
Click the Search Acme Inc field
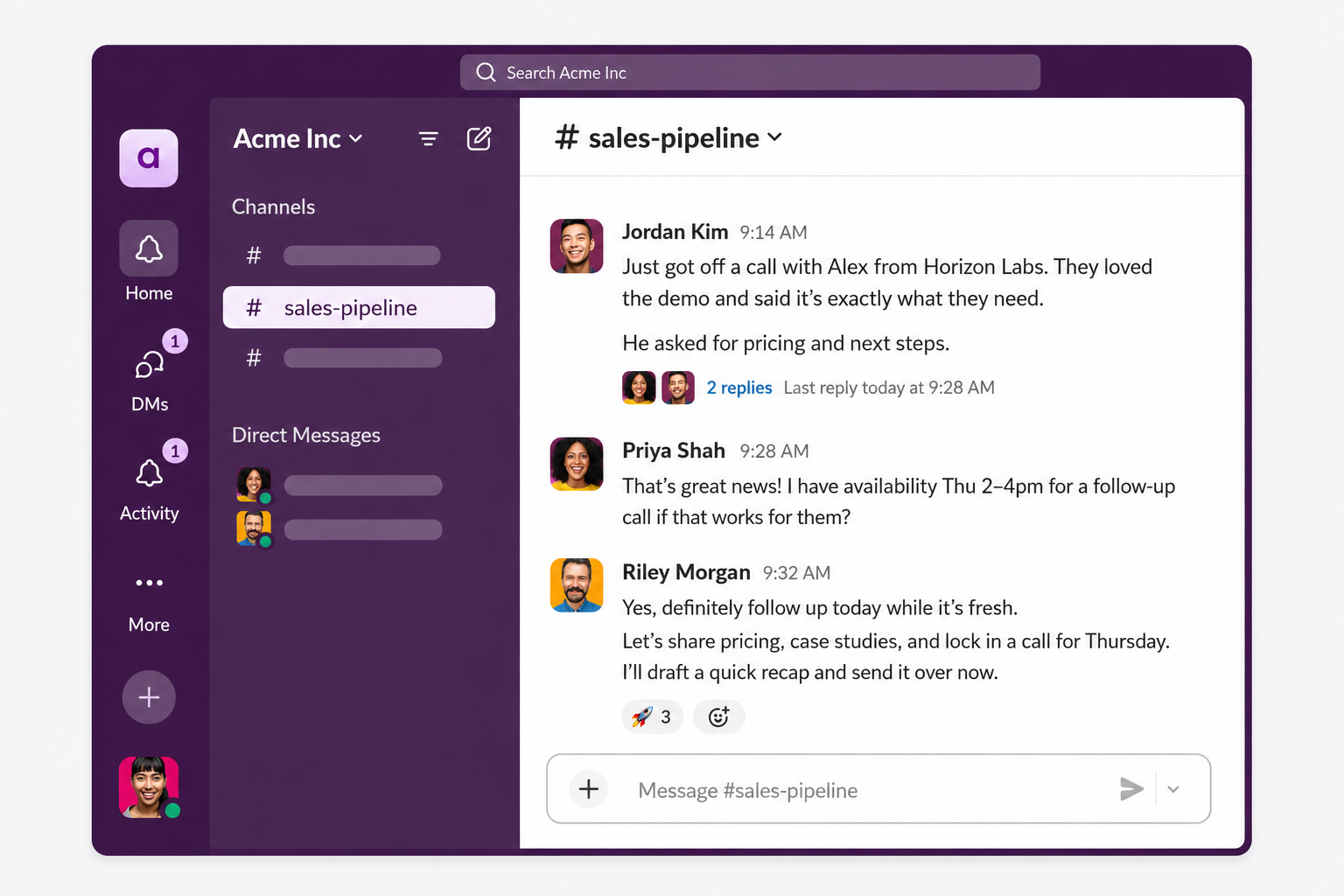click(750, 73)
